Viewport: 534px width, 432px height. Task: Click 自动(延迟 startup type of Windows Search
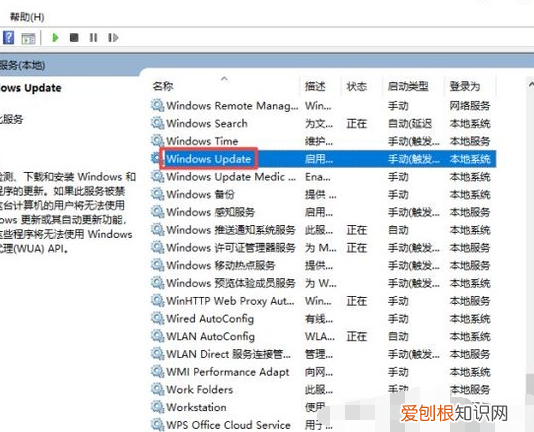point(410,124)
